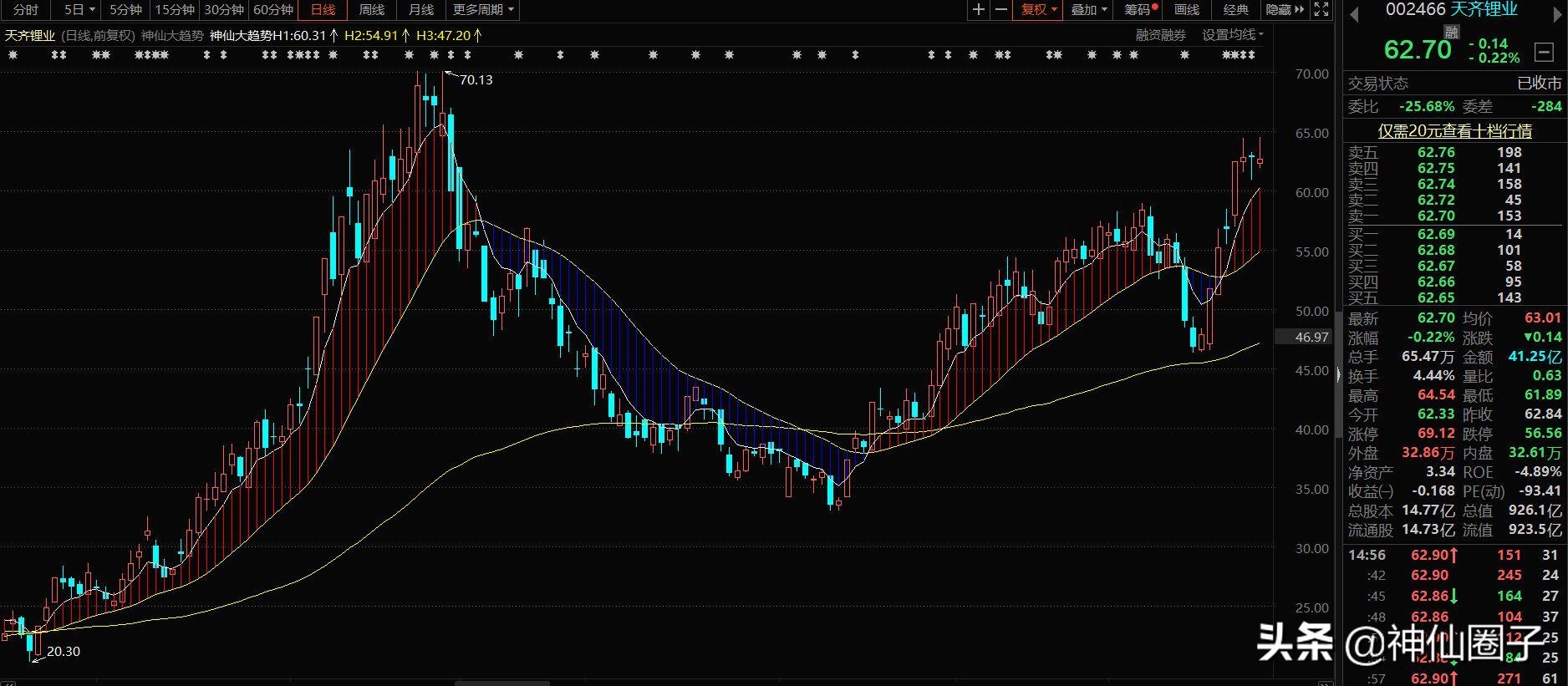Toggle fullscreen chart icon
Image resolution: width=1568 pixels, height=686 pixels.
click(1321, 9)
